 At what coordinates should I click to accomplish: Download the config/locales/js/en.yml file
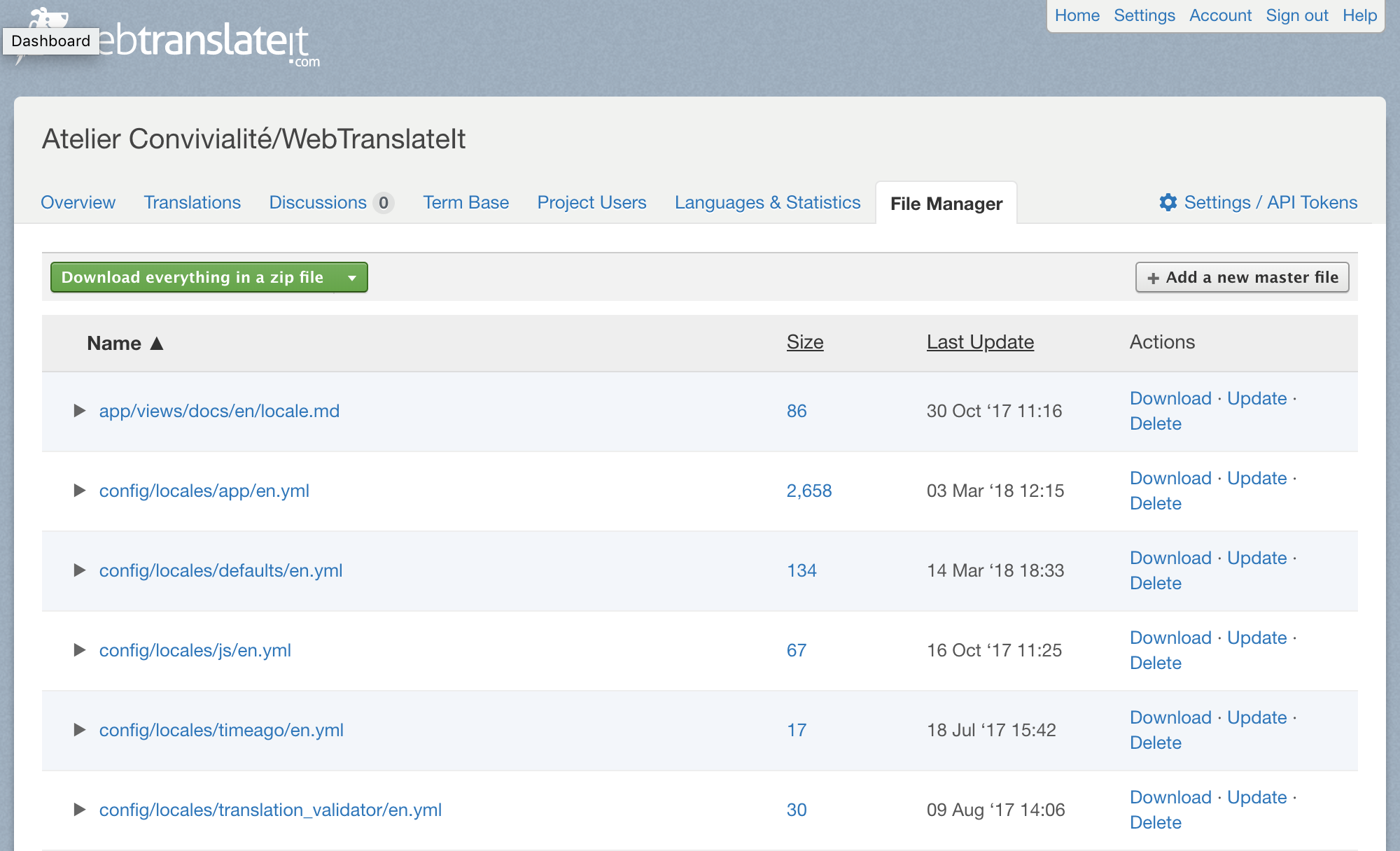pos(1170,638)
